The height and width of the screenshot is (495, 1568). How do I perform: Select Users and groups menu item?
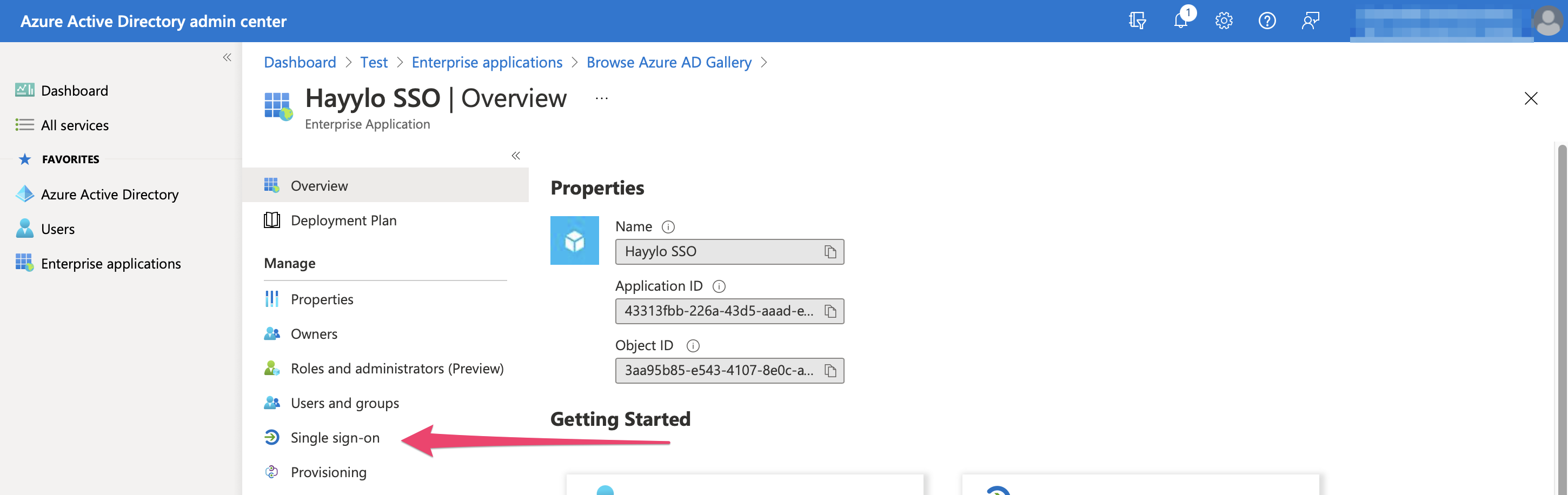point(344,403)
